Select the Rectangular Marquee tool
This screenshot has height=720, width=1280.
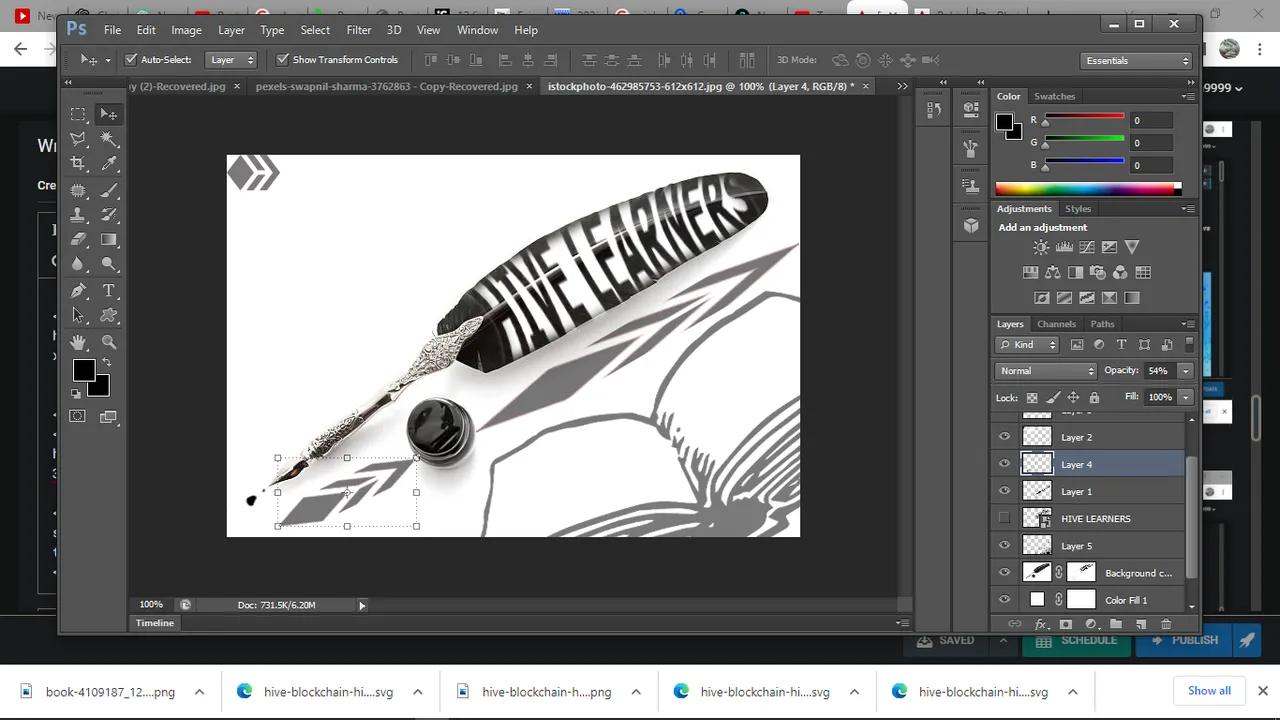coord(78,114)
